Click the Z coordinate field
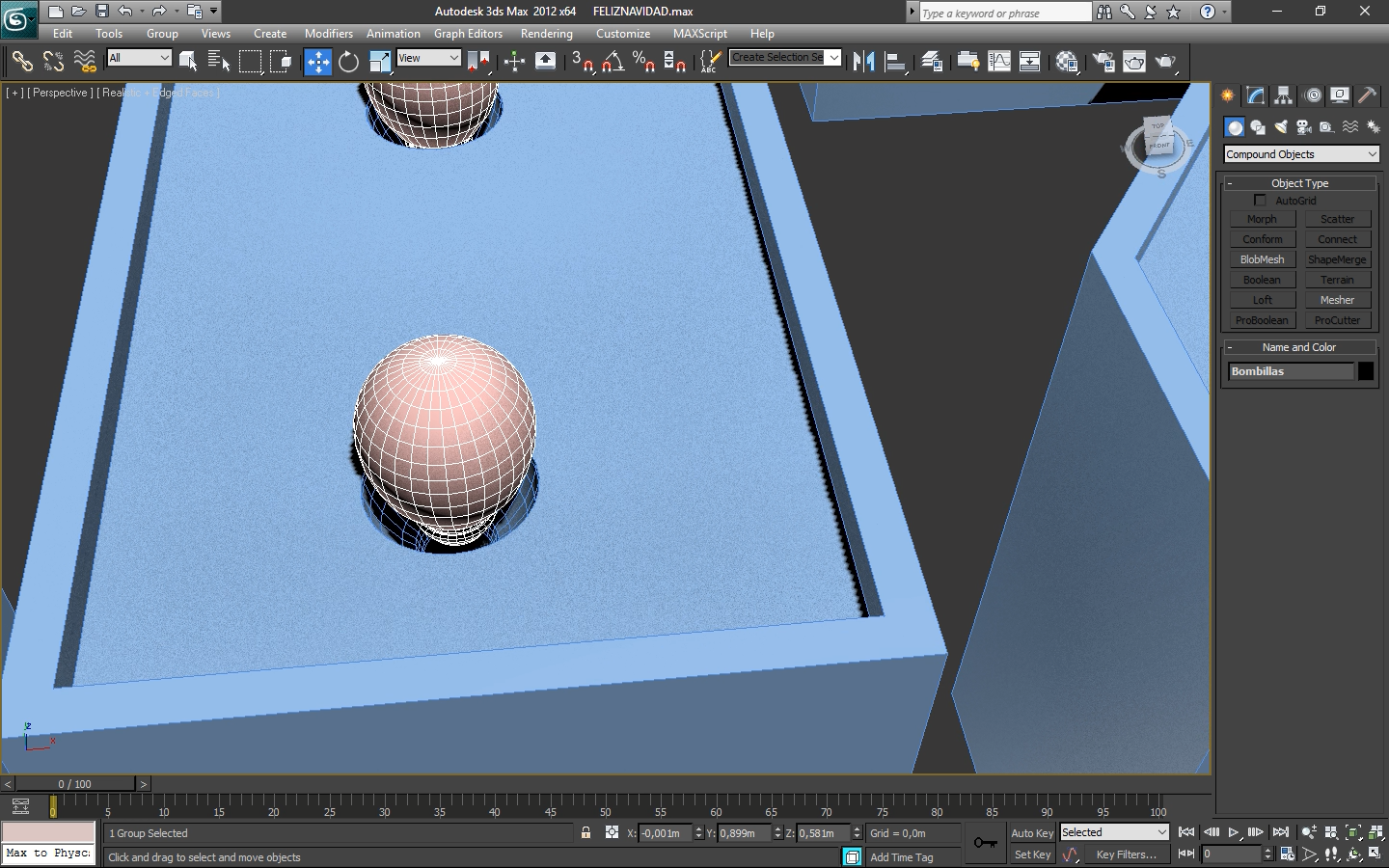 (x=823, y=833)
